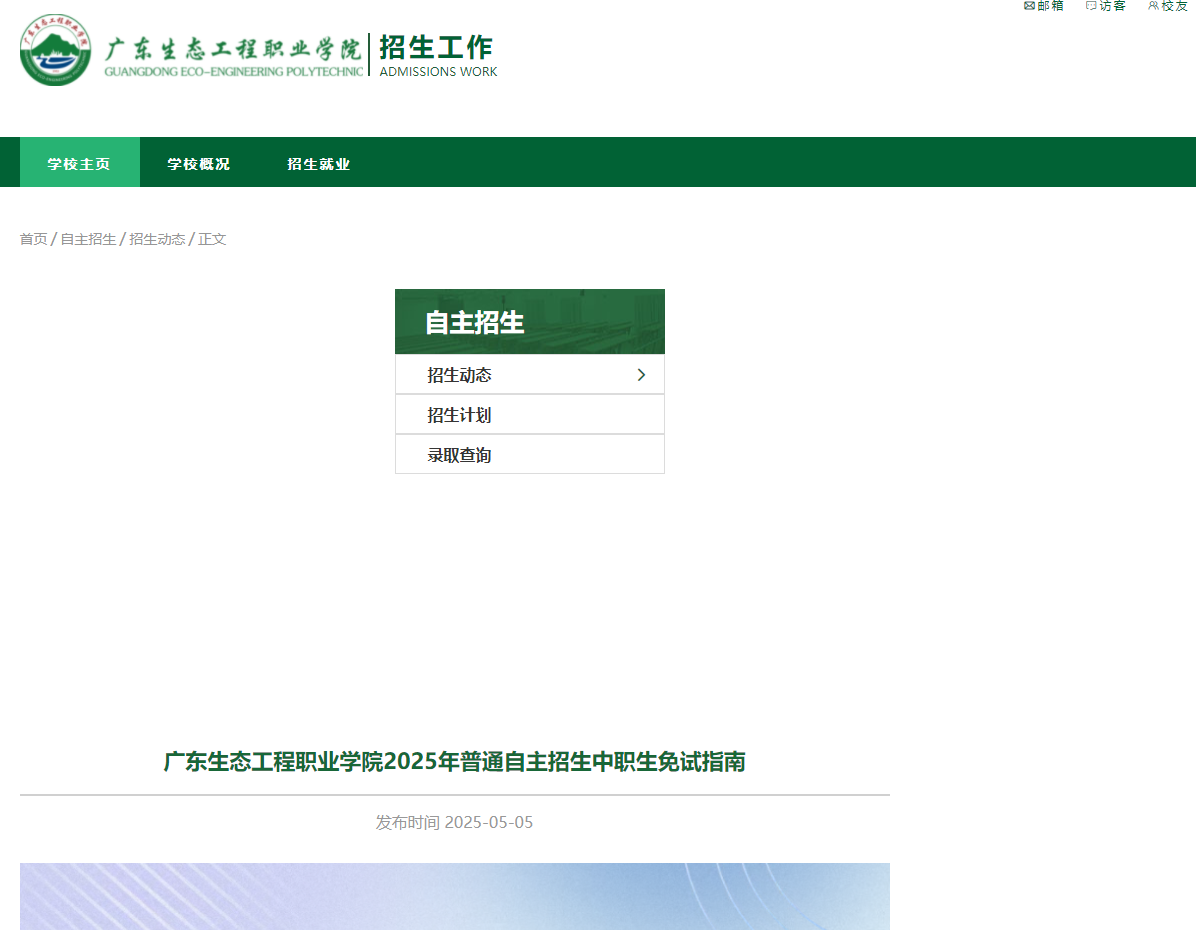The width and height of the screenshot is (1196, 930).
Task: Click the 招生动态 breadcrumb link
Action: [157, 239]
